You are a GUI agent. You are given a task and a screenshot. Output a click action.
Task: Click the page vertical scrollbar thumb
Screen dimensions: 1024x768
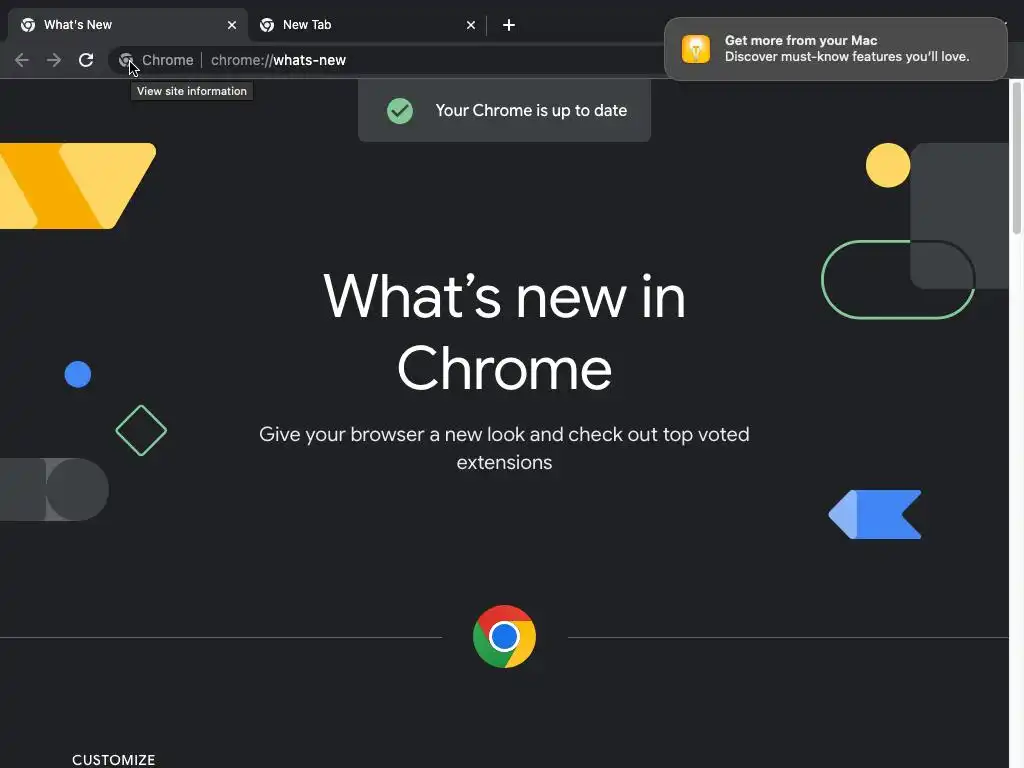(1016, 157)
